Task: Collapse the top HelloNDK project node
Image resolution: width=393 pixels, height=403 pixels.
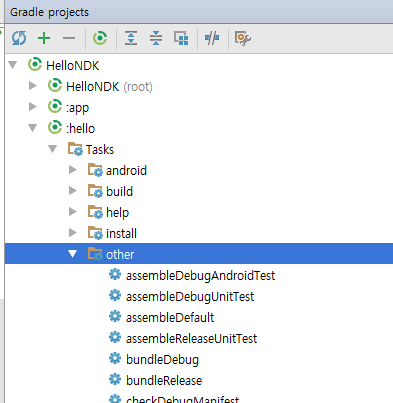Action: point(13,65)
